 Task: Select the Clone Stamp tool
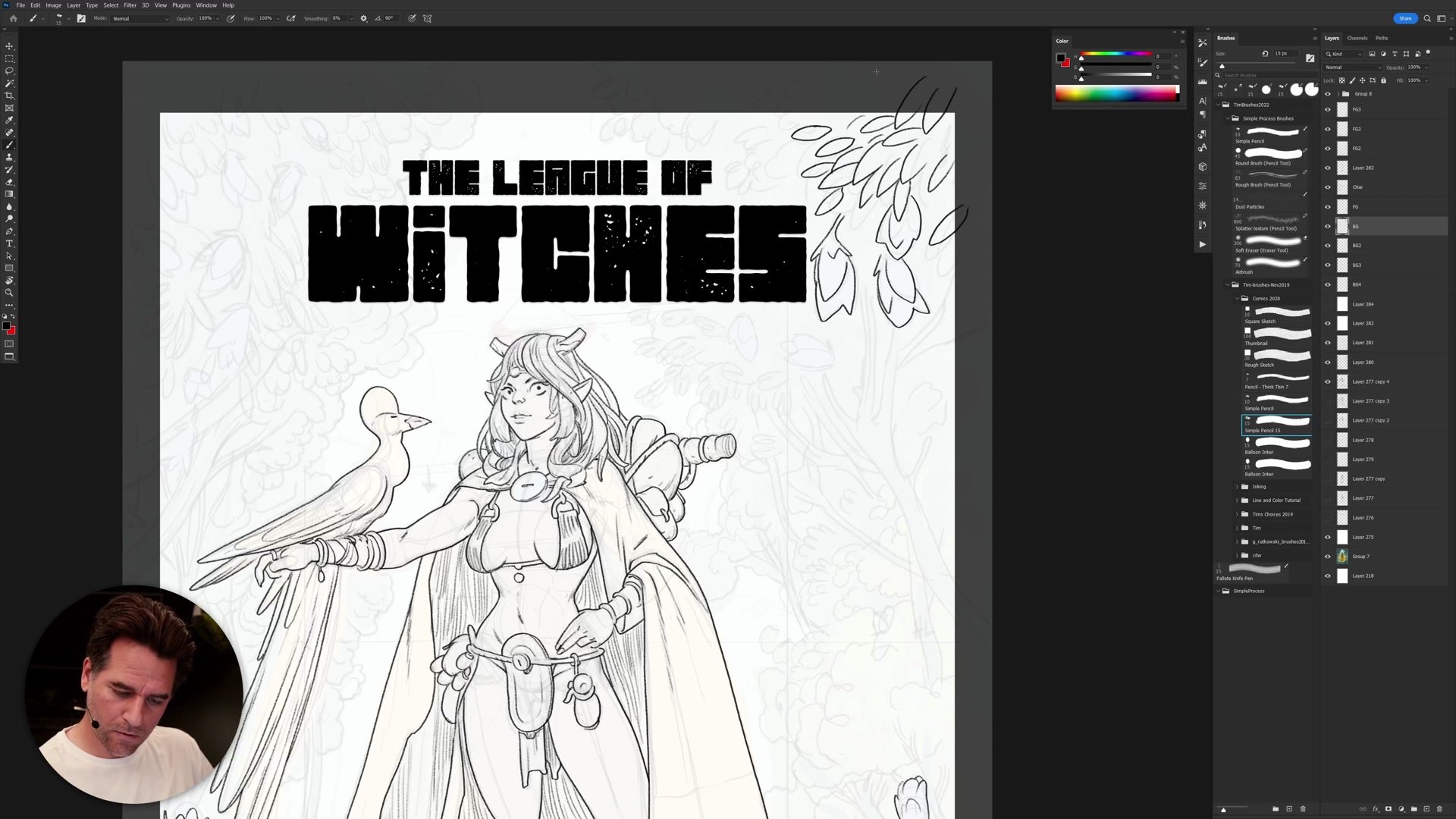pos(9,157)
